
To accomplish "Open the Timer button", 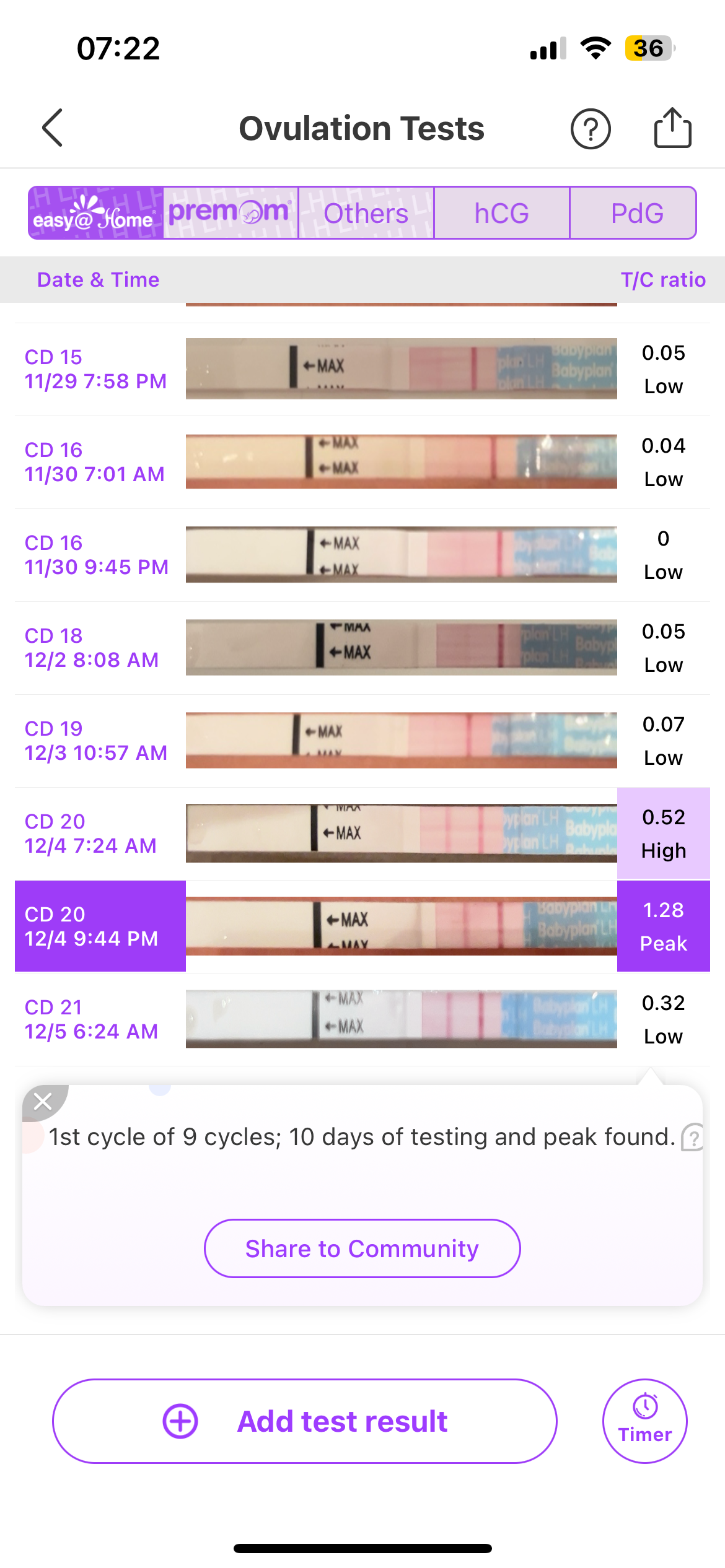I will (644, 1421).
